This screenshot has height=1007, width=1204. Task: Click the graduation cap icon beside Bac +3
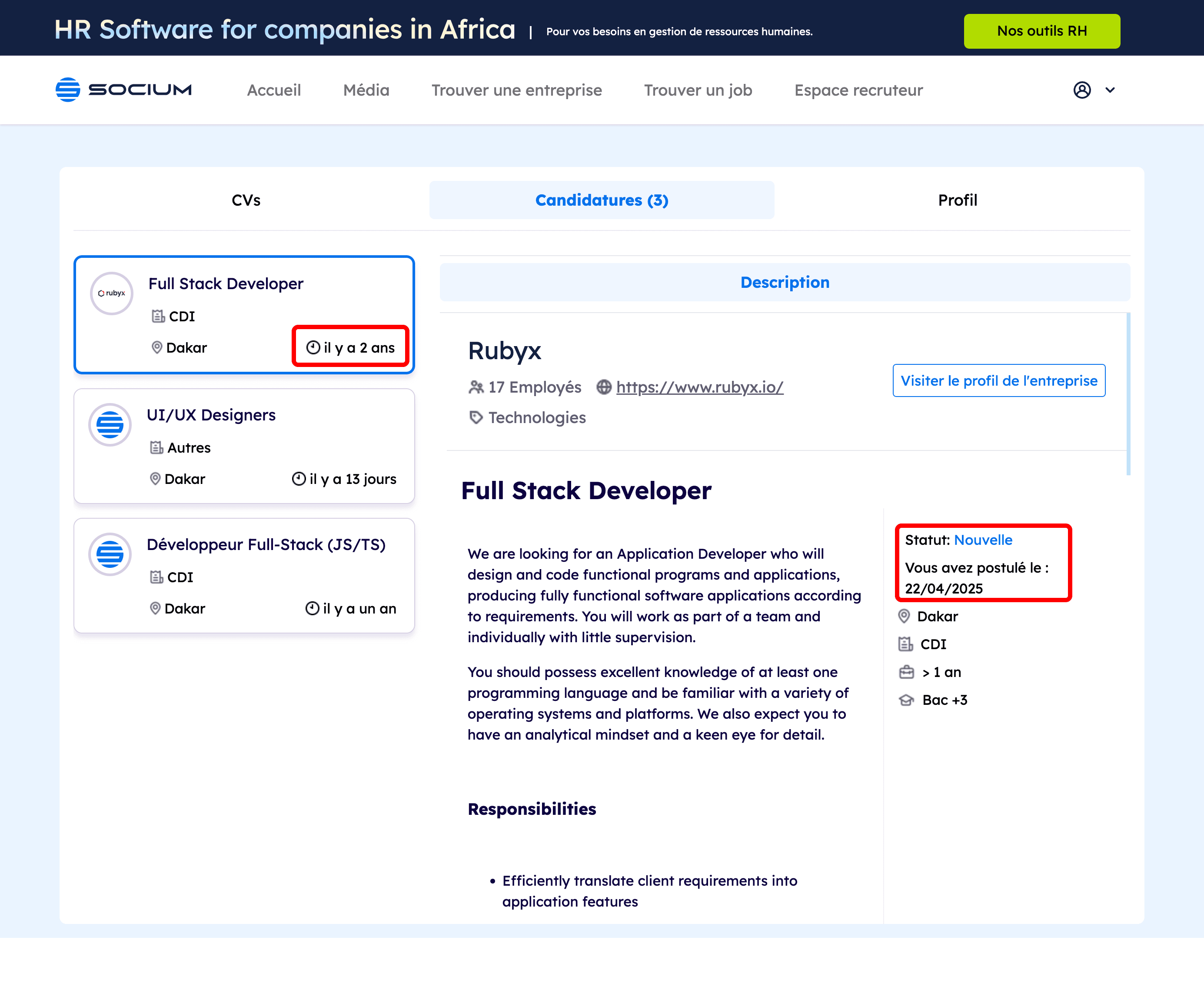click(x=906, y=700)
